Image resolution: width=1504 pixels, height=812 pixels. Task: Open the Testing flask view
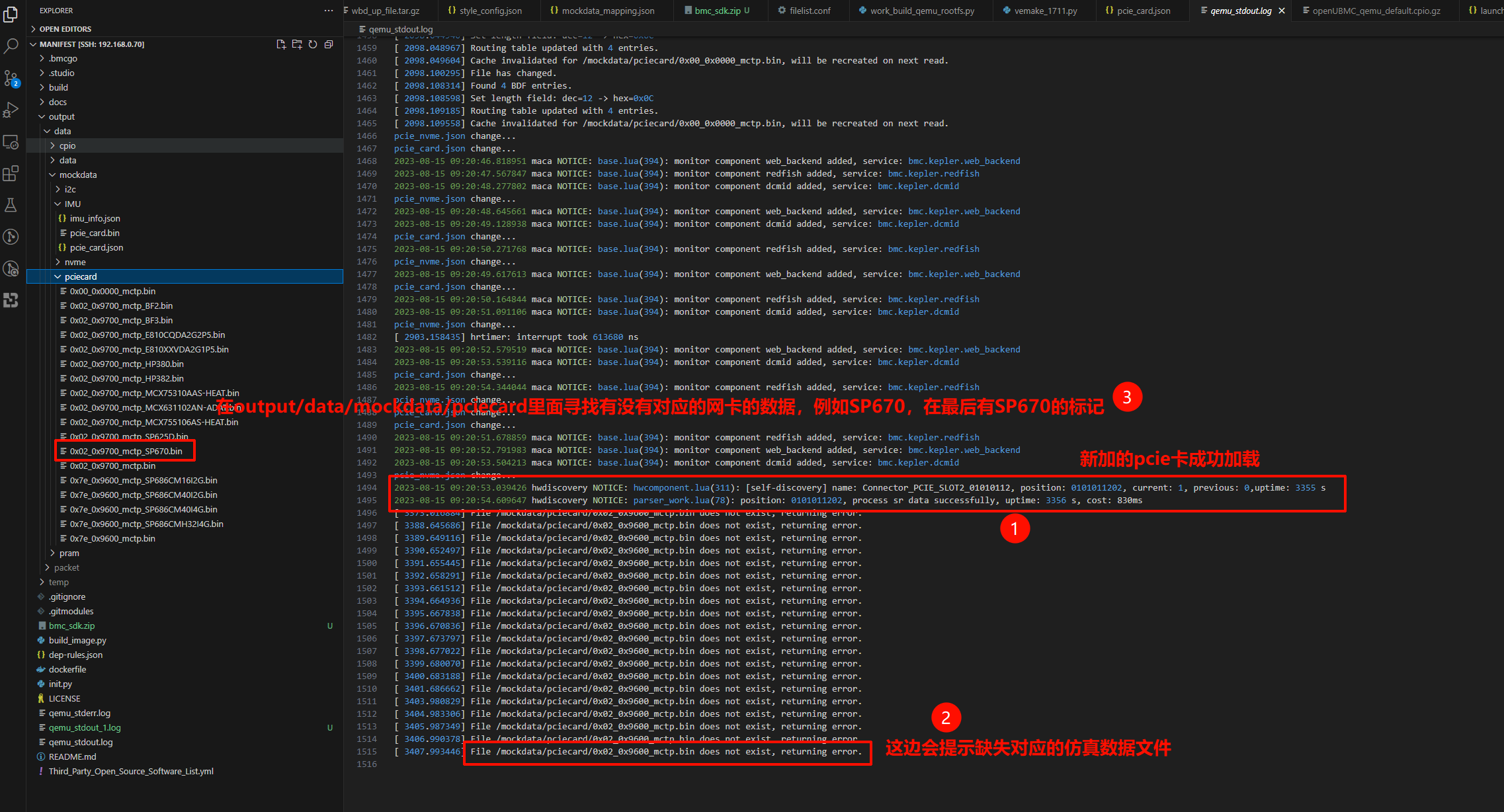click(x=11, y=205)
